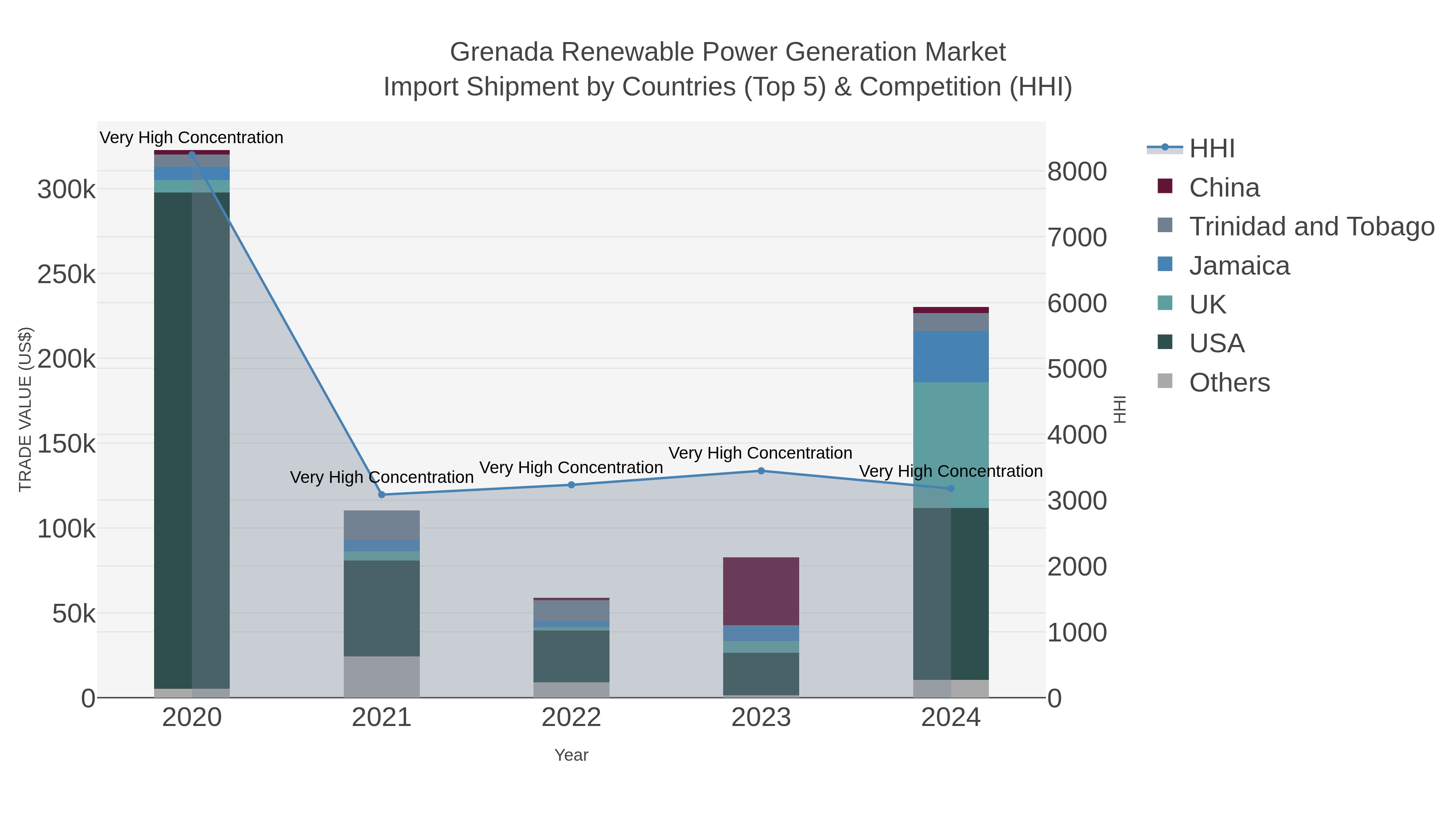Toggle the HHI legend entry

click(1190, 149)
